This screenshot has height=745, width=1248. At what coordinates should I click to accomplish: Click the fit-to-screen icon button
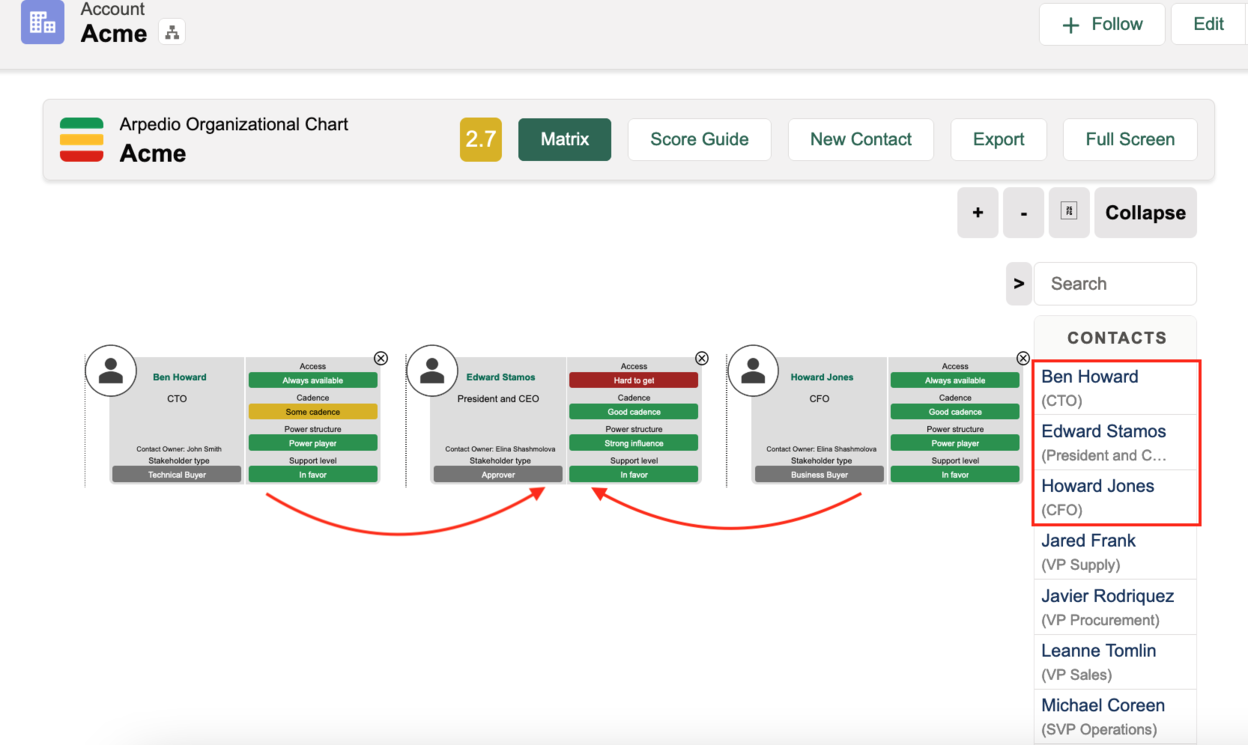coord(1069,212)
